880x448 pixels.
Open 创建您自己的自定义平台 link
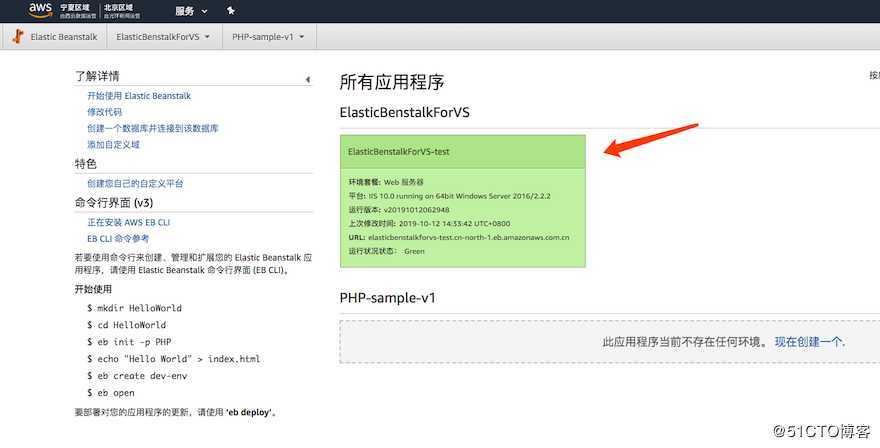[135, 184]
